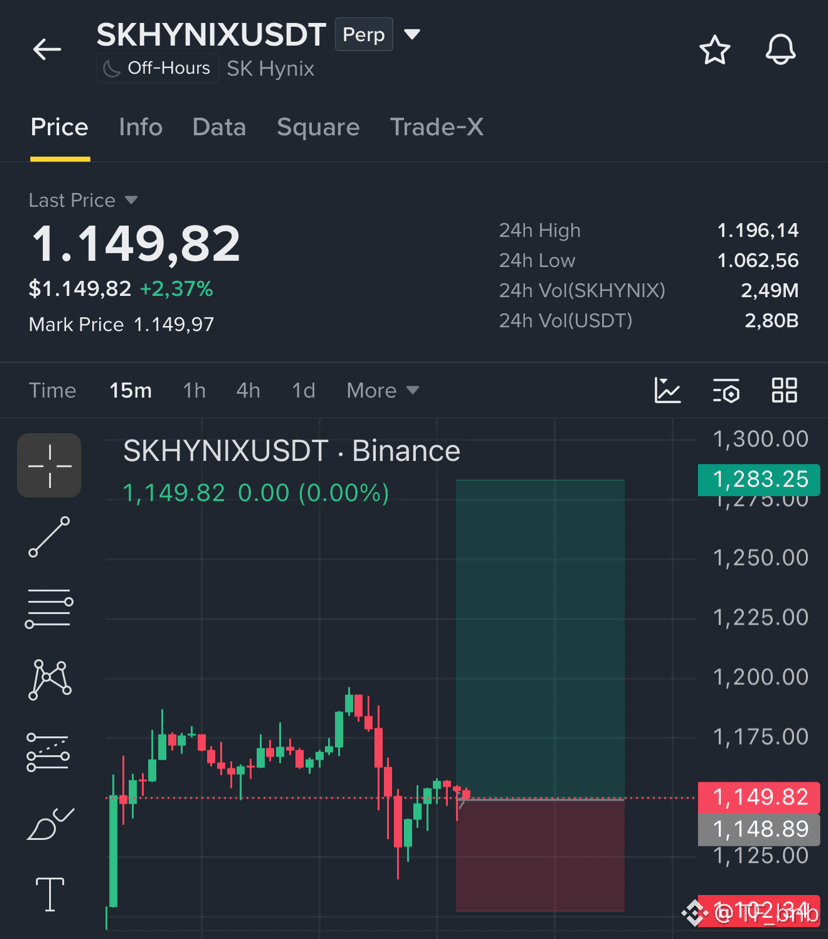Click the 1,148.89 gray entry price label
This screenshot has height=939, width=828.
coord(759,829)
